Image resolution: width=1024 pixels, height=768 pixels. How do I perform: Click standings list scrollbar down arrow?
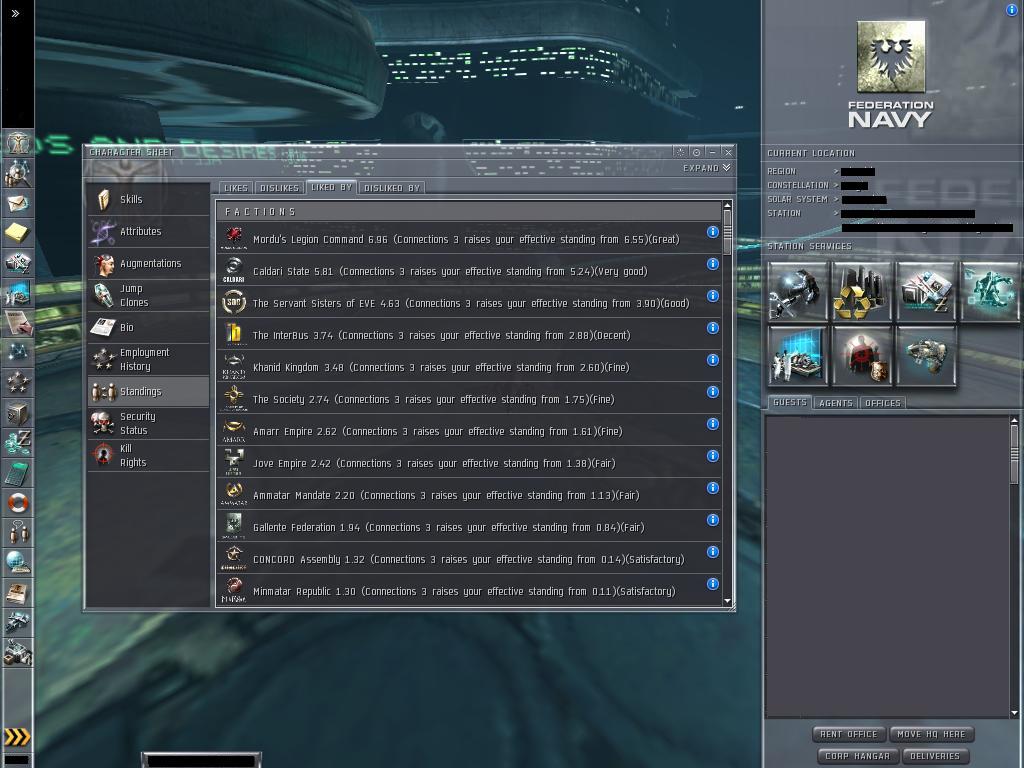click(728, 601)
